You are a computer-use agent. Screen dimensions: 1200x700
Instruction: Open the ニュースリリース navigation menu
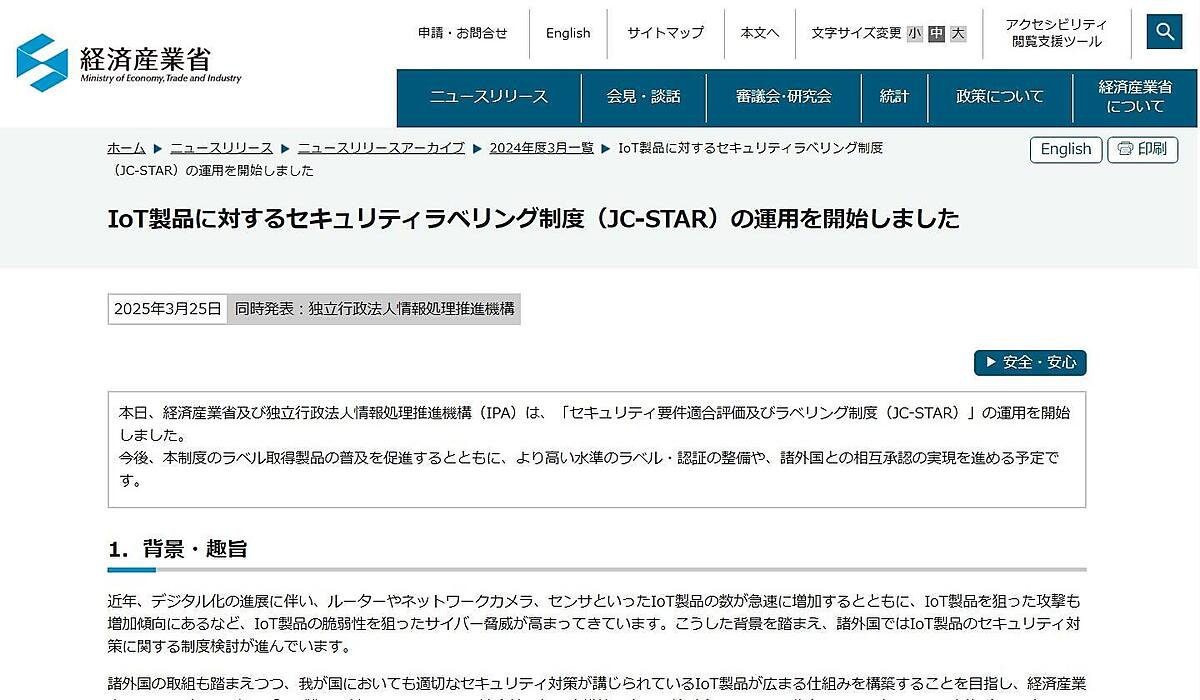click(x=489, y=97)
